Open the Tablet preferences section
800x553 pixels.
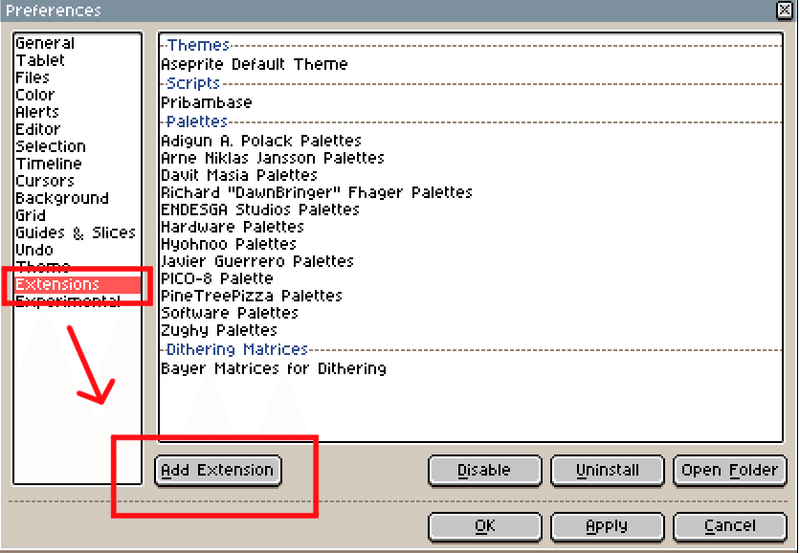(78, 61)
